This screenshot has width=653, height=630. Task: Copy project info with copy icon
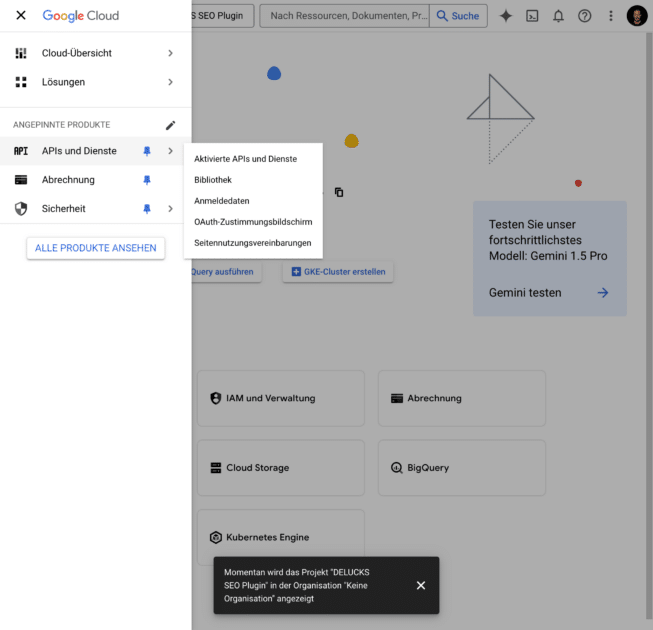tap(339, 192)
